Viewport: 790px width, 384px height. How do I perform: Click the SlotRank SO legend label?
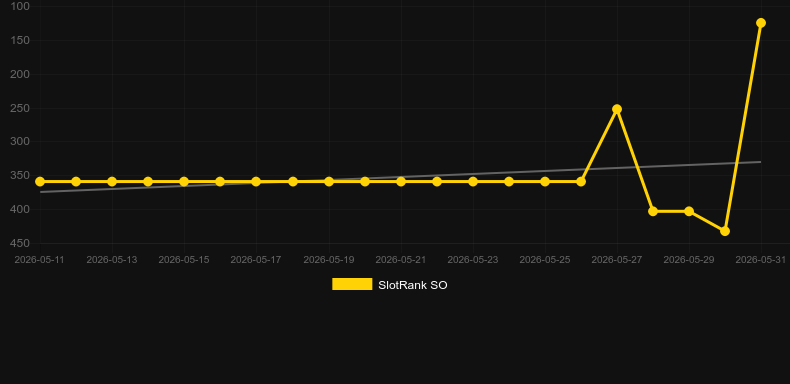click(x=413, y=285)
